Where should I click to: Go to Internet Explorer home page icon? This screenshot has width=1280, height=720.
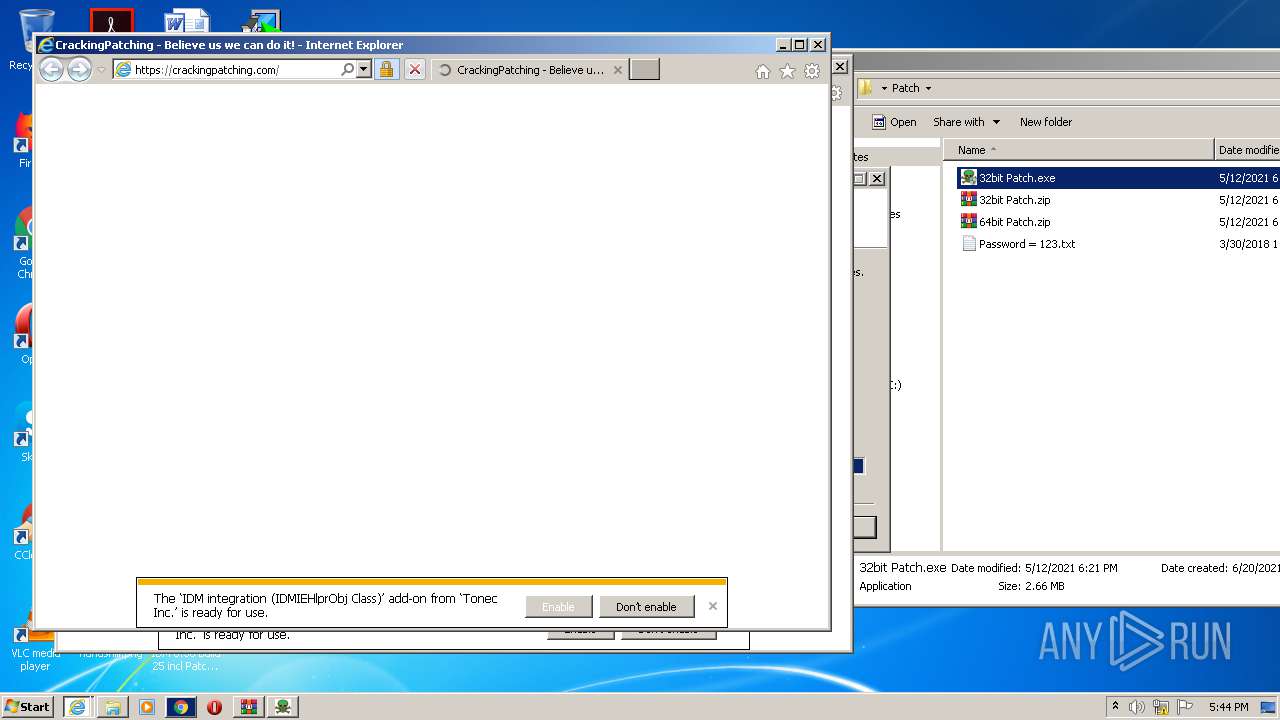pyautogui.click(x=763, y=71)
